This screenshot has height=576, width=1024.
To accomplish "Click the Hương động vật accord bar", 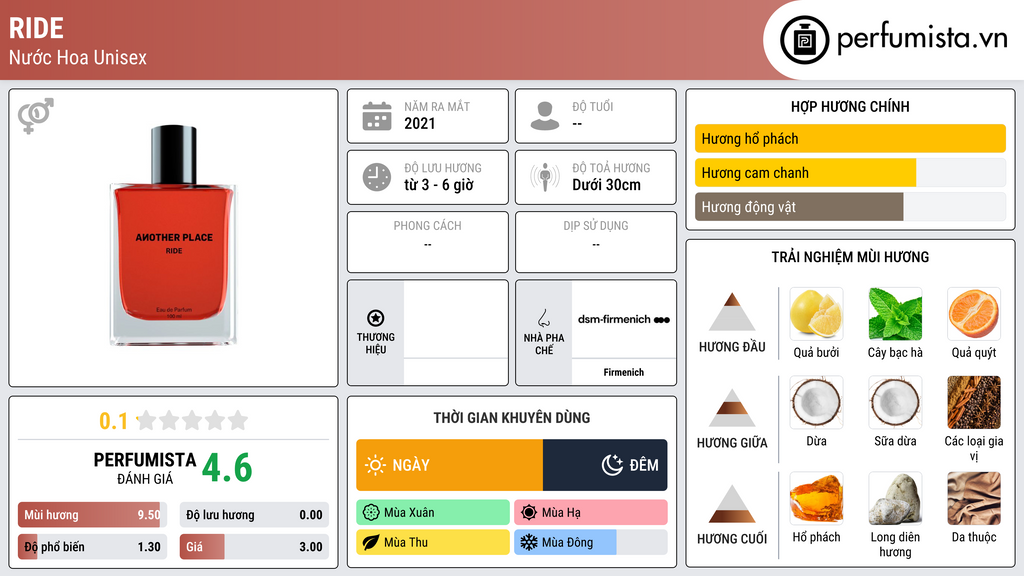I will [x=850, y=207].
